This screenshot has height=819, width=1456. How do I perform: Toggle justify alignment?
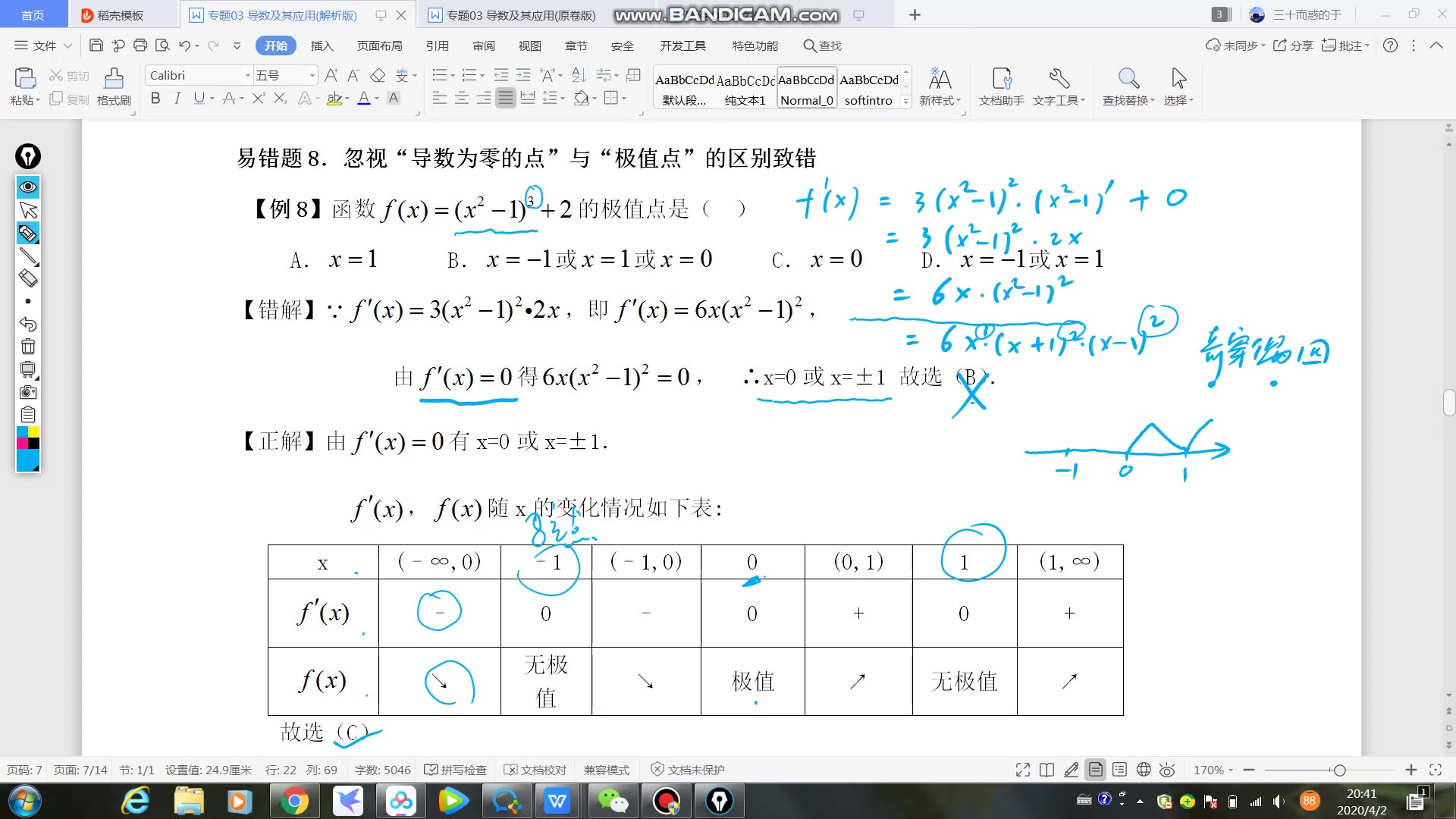pos(506,98)
